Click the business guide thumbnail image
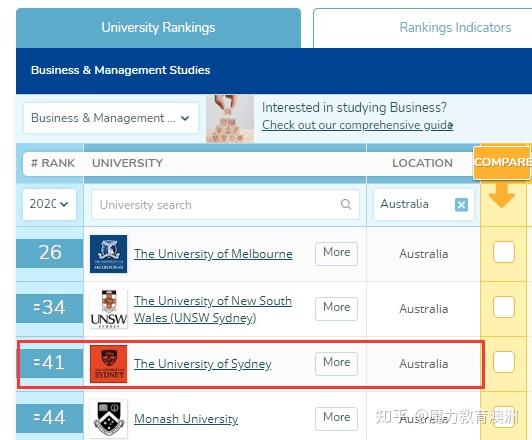Viewport: 532px width, 440px height. tap(230, 119)
